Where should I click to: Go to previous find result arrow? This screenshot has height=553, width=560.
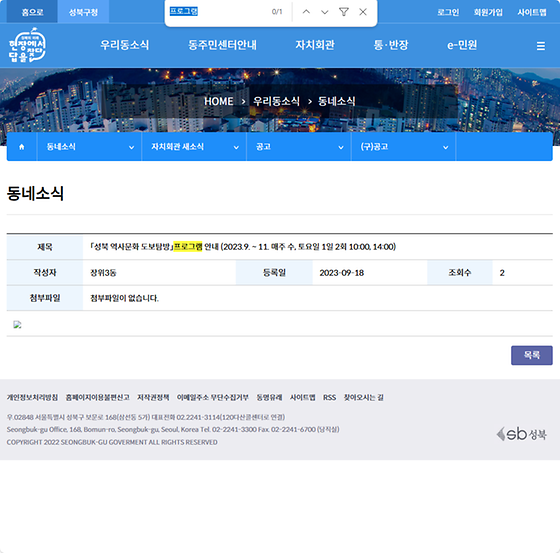(x=306, y=12)
